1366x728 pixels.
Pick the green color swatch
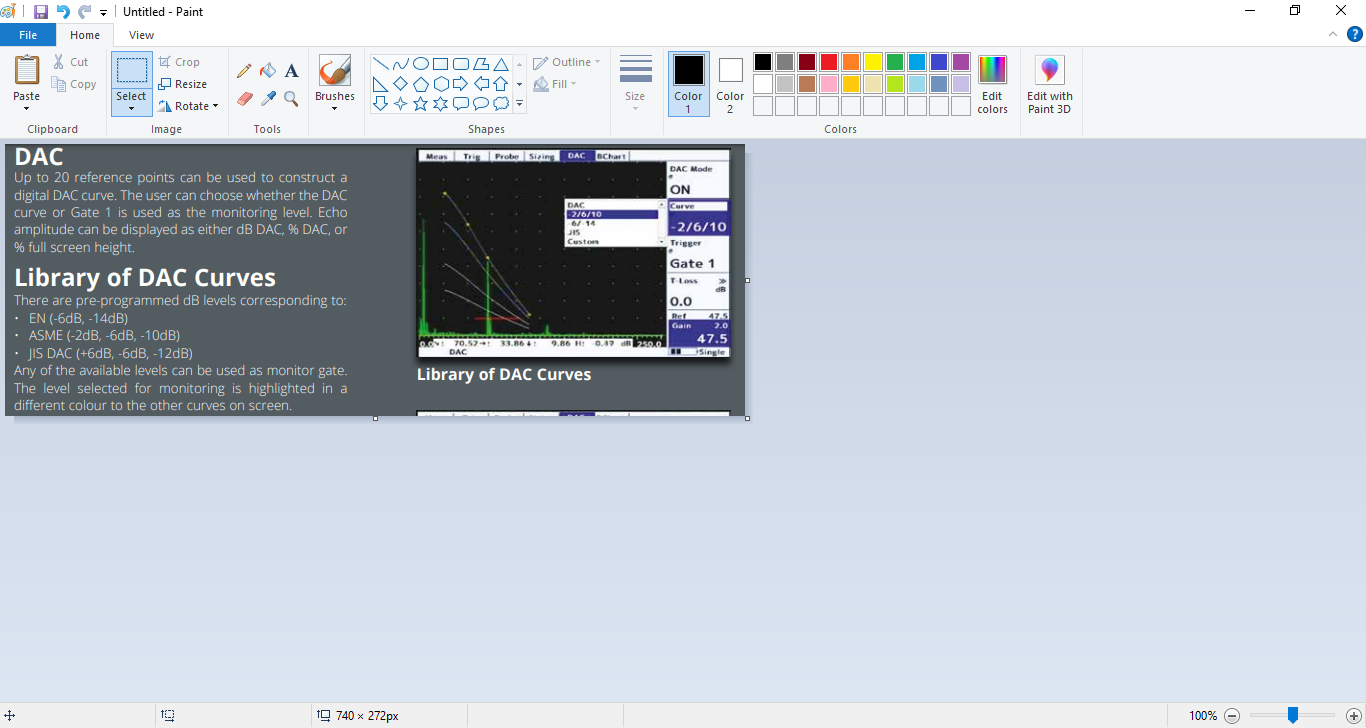click(895, 62)
